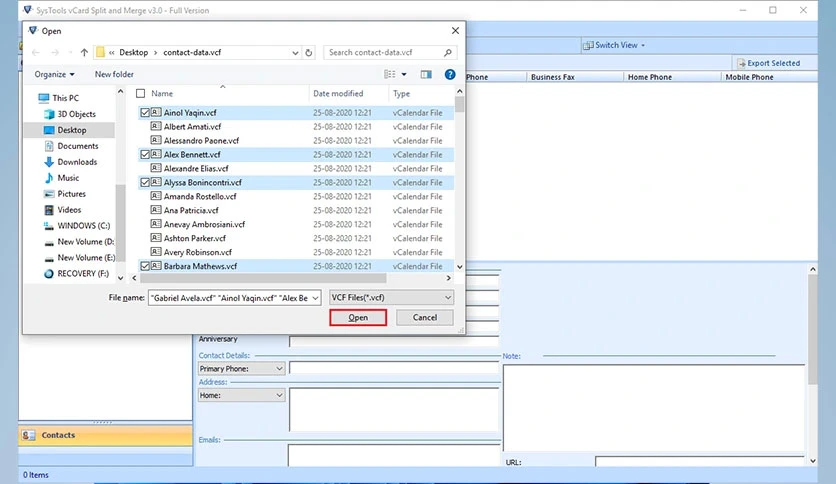Open the blue Help question icon
The height and width of the screenshot is (484, 836).
(x=450, y=74)
